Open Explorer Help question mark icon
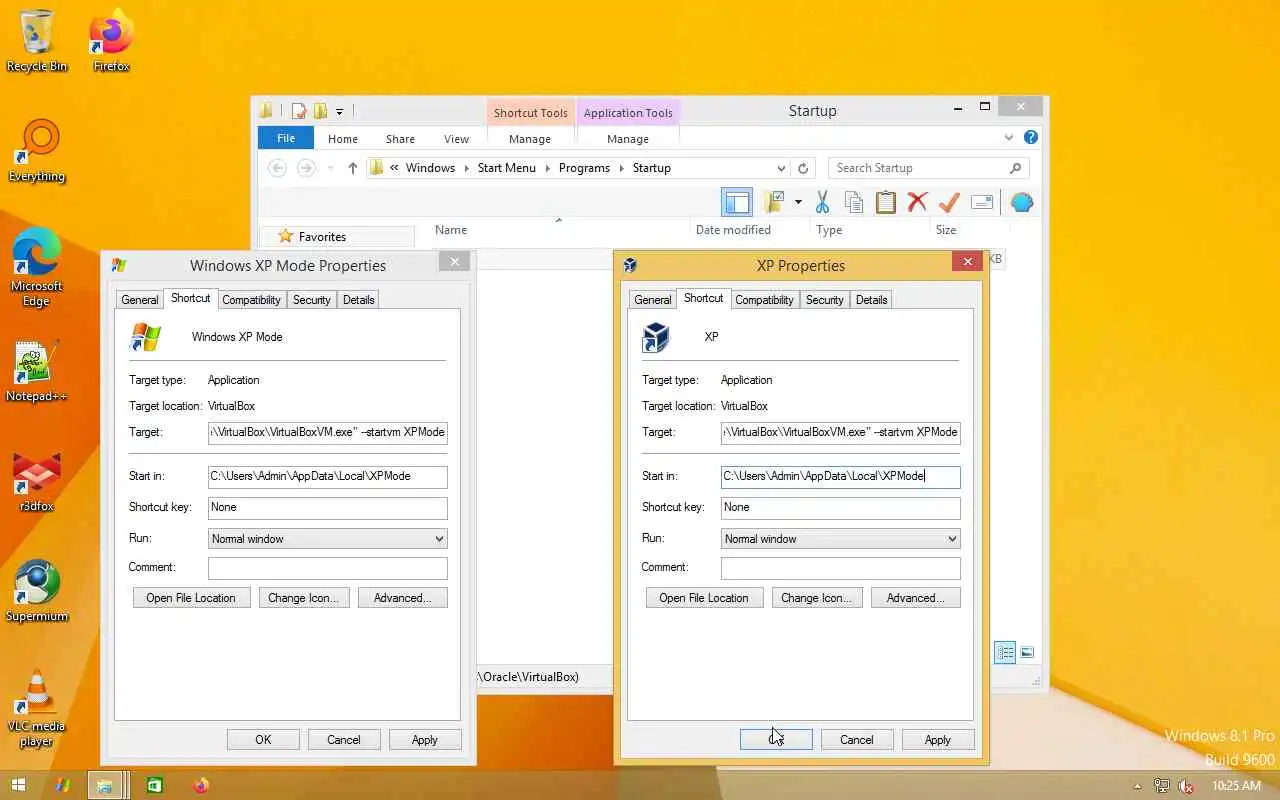The height and width of the screenshot is (800, 1280). [x=1031, y=138]
